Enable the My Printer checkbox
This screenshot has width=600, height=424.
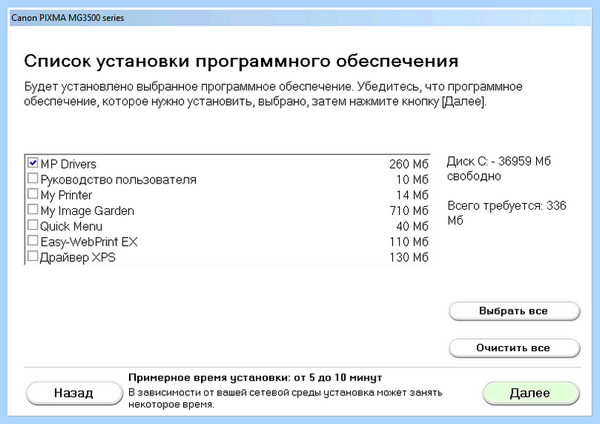coord(33,194)
